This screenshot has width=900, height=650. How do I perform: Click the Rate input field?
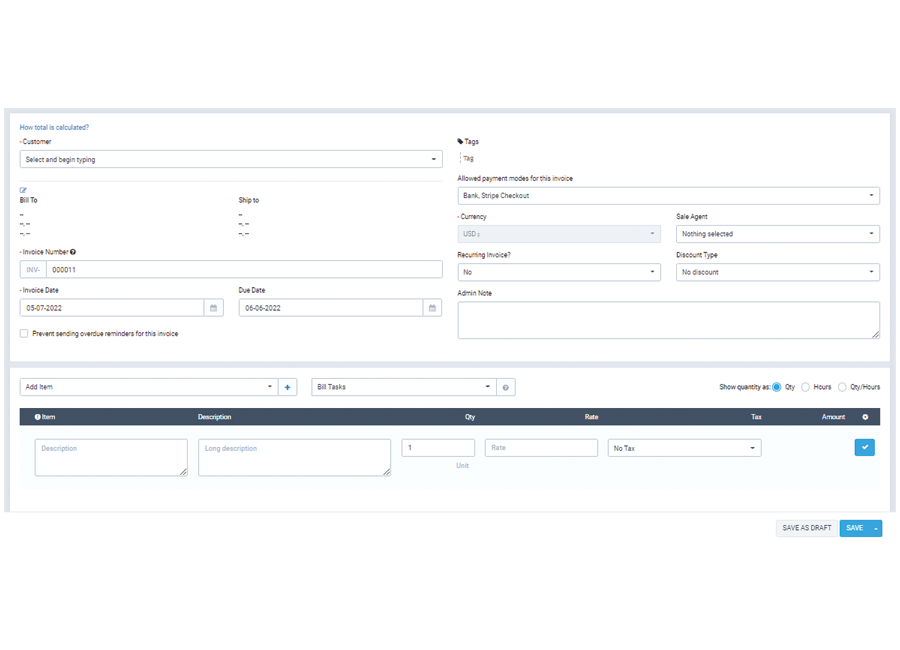point(541,448)
